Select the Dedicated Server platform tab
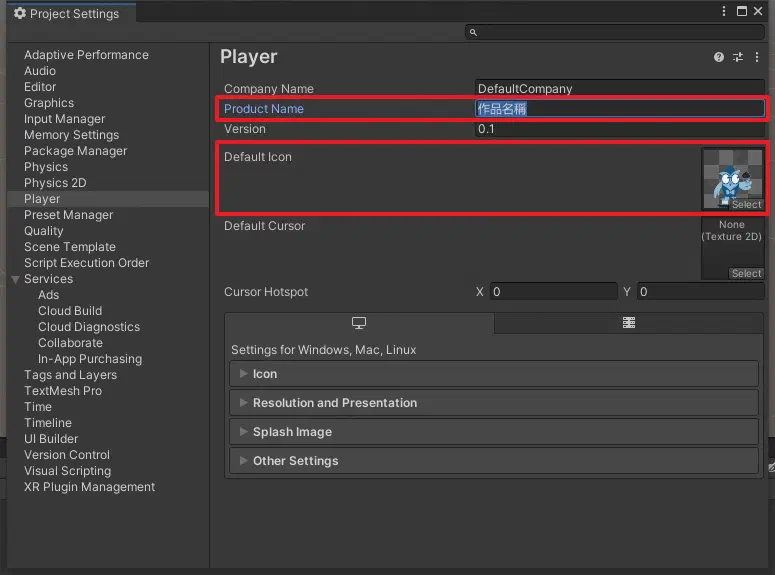 [629, 323]
